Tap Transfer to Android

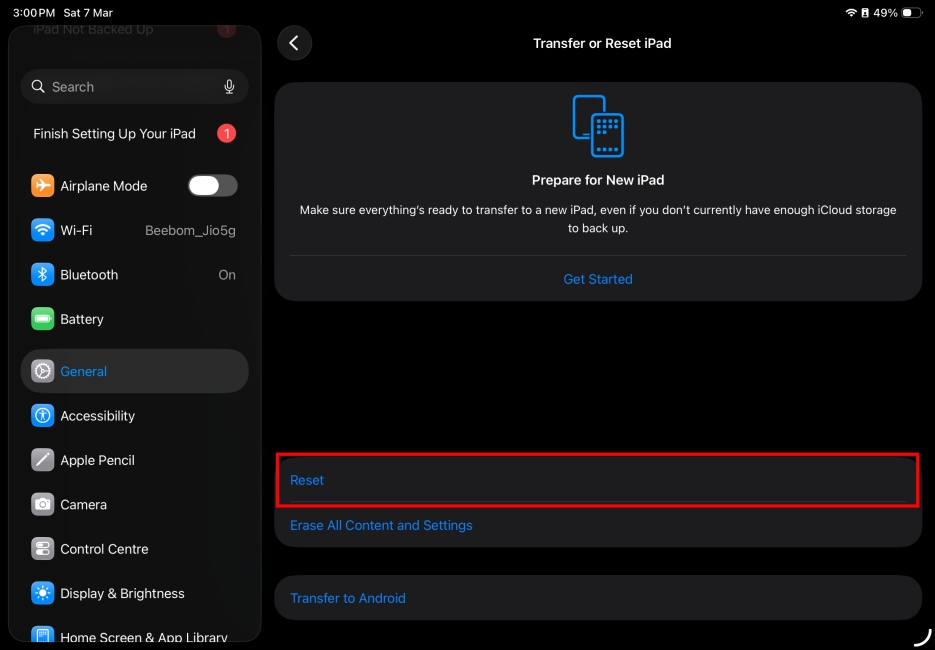pos(348,597)
